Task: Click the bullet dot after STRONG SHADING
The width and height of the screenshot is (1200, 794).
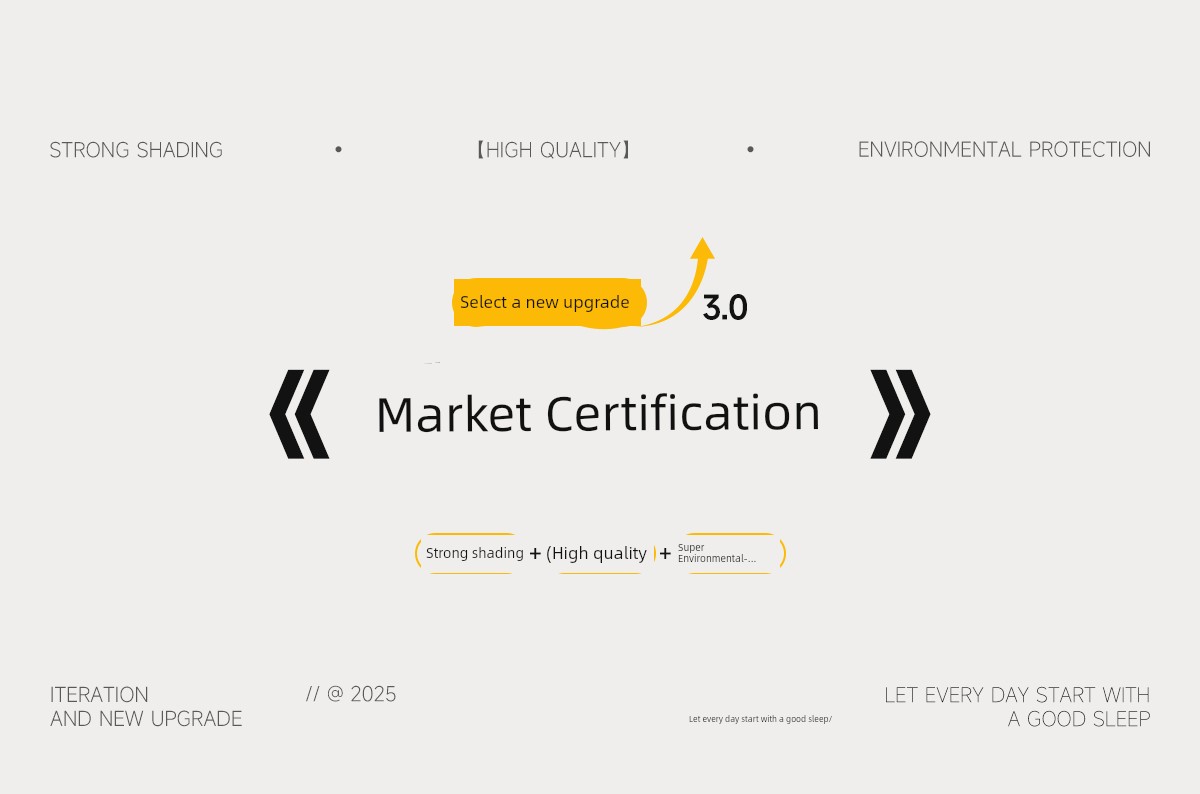Action: tap(338, 150)
